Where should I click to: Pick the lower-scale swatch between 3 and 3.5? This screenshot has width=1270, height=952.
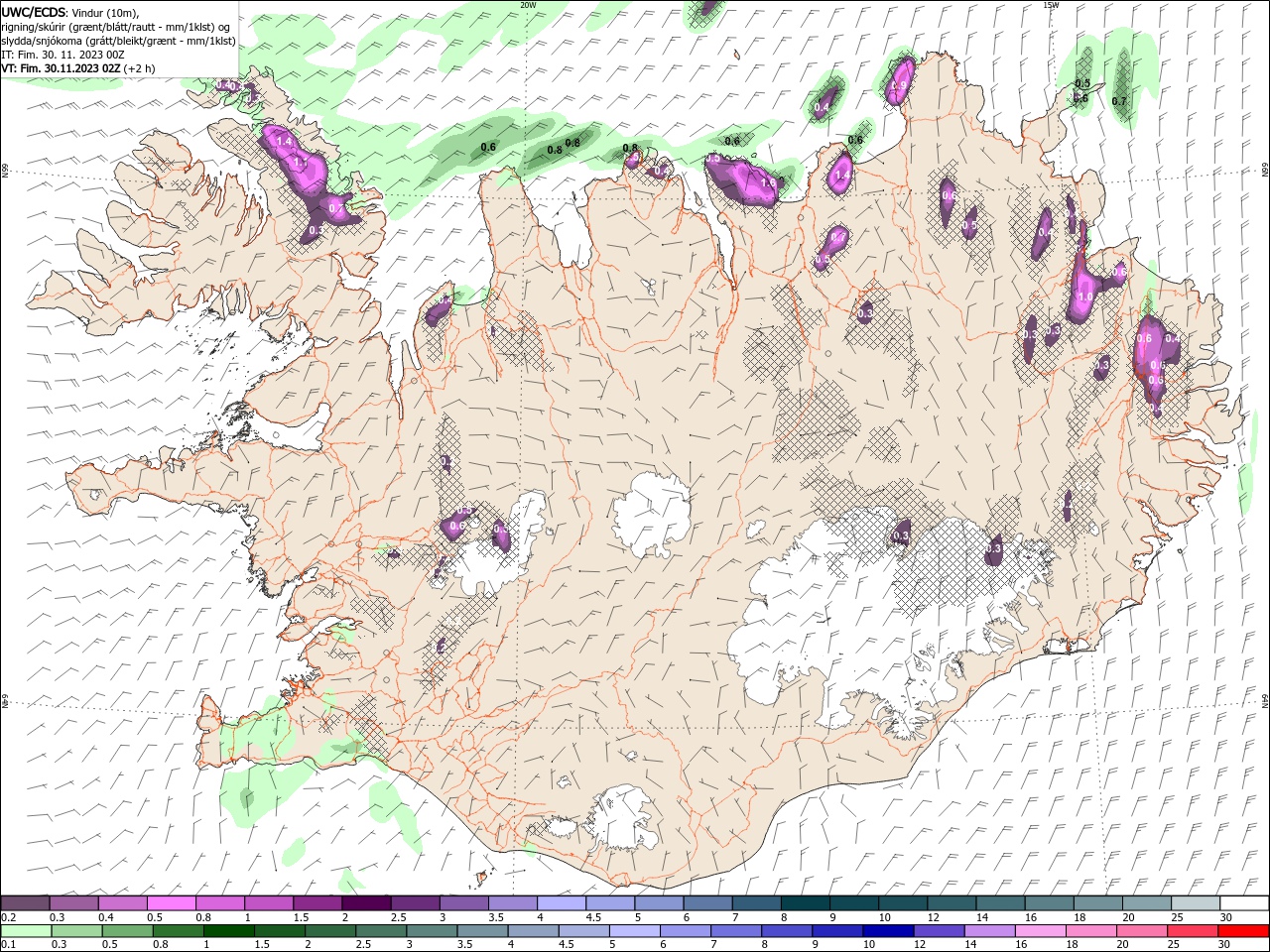pos(431,931)
